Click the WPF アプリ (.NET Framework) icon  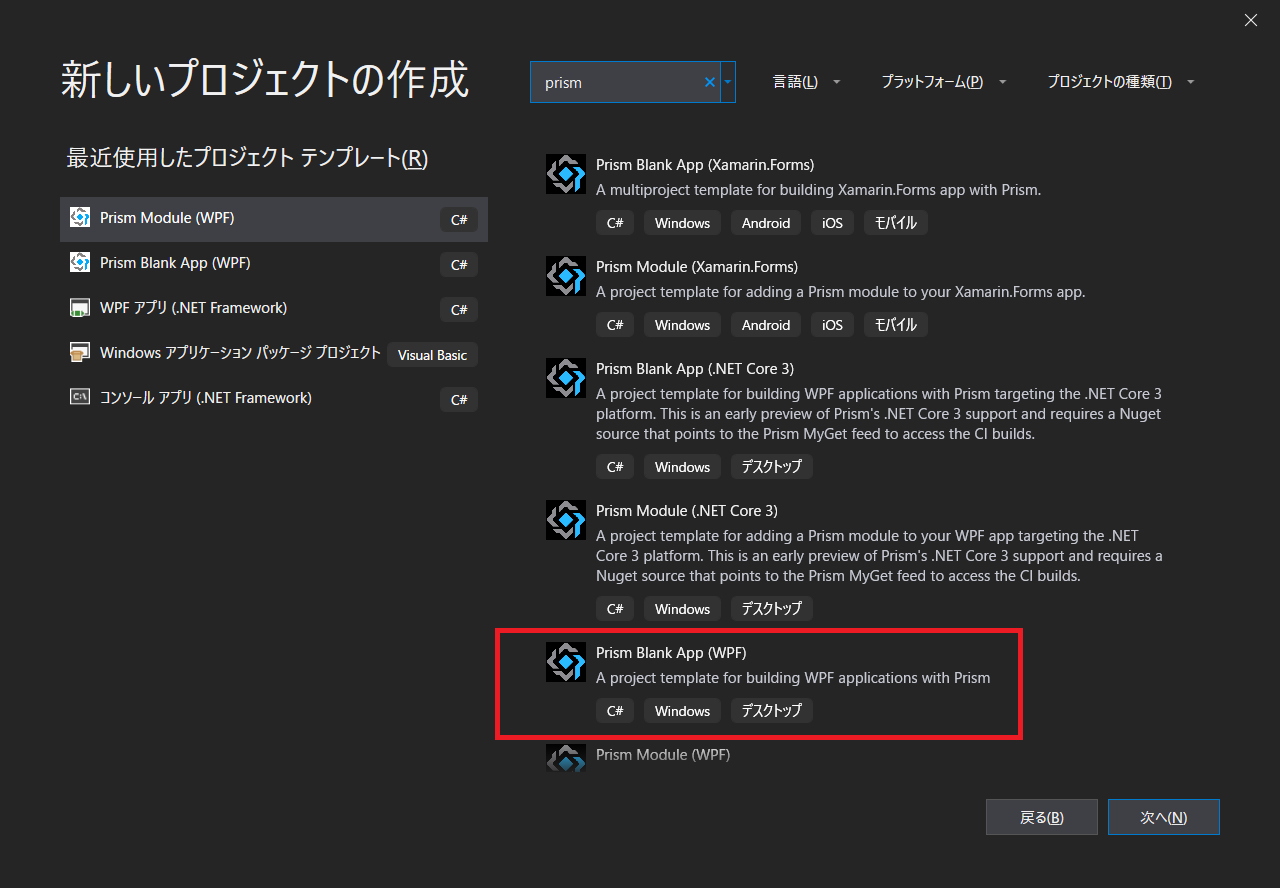click(80, 308)
